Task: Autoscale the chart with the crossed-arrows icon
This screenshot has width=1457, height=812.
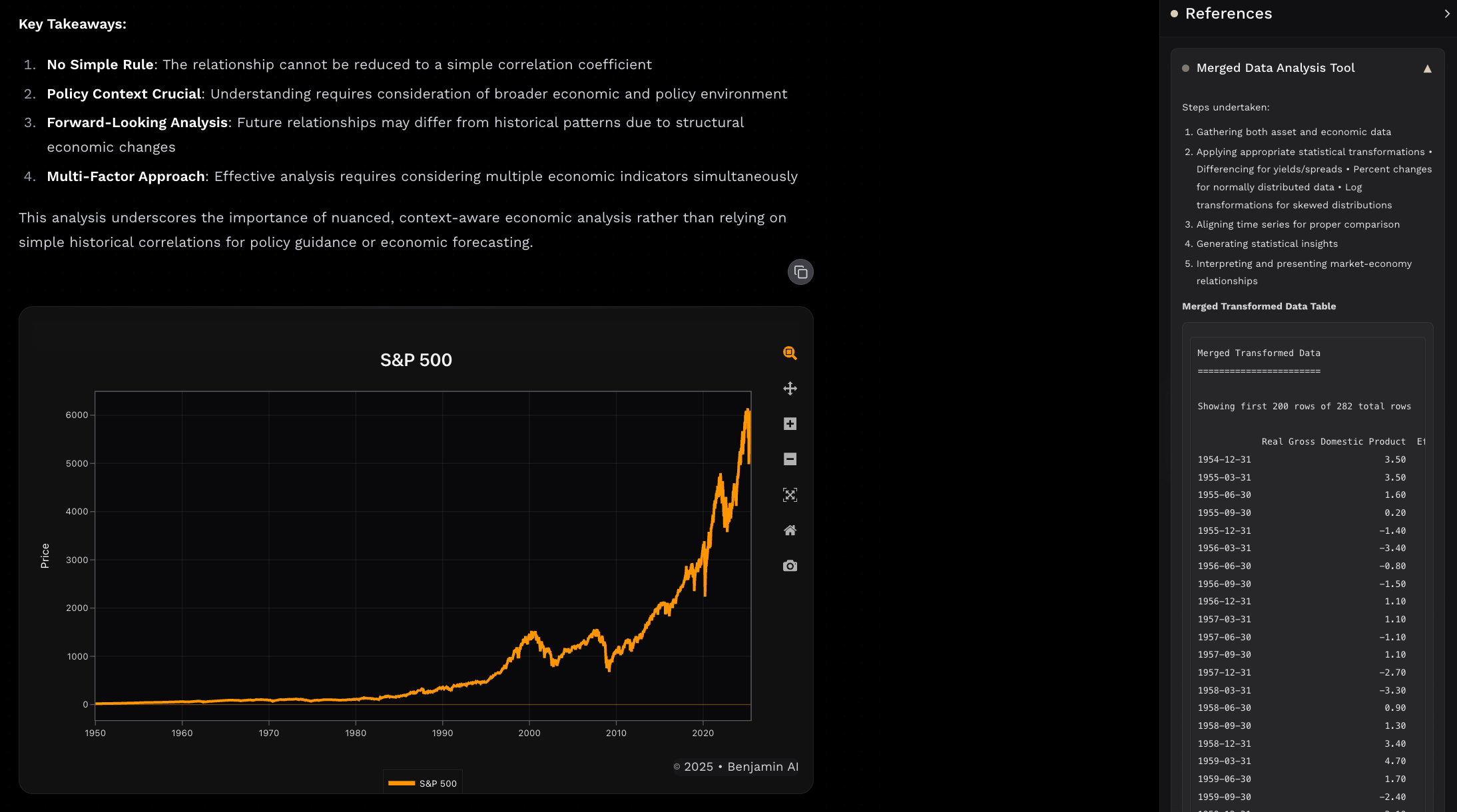Action: coord(790,495)
